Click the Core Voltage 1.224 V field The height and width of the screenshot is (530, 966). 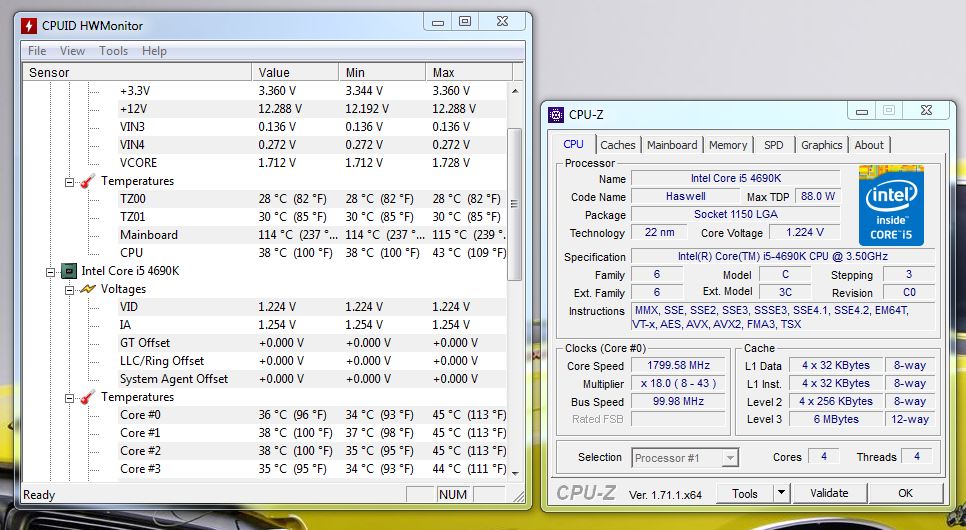(805, 232)
